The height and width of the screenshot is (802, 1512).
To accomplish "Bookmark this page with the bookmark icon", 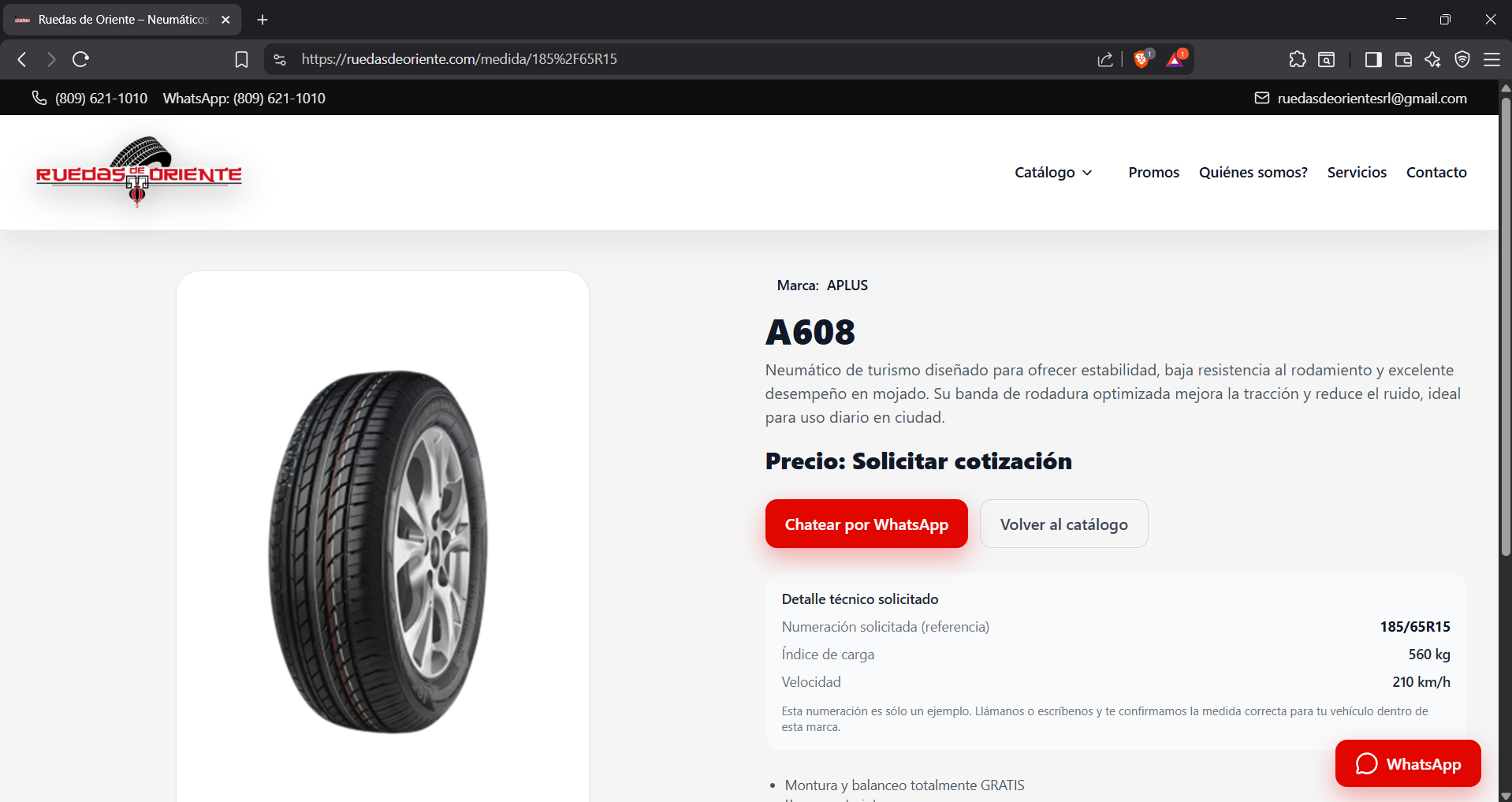I will click(241, 59).
